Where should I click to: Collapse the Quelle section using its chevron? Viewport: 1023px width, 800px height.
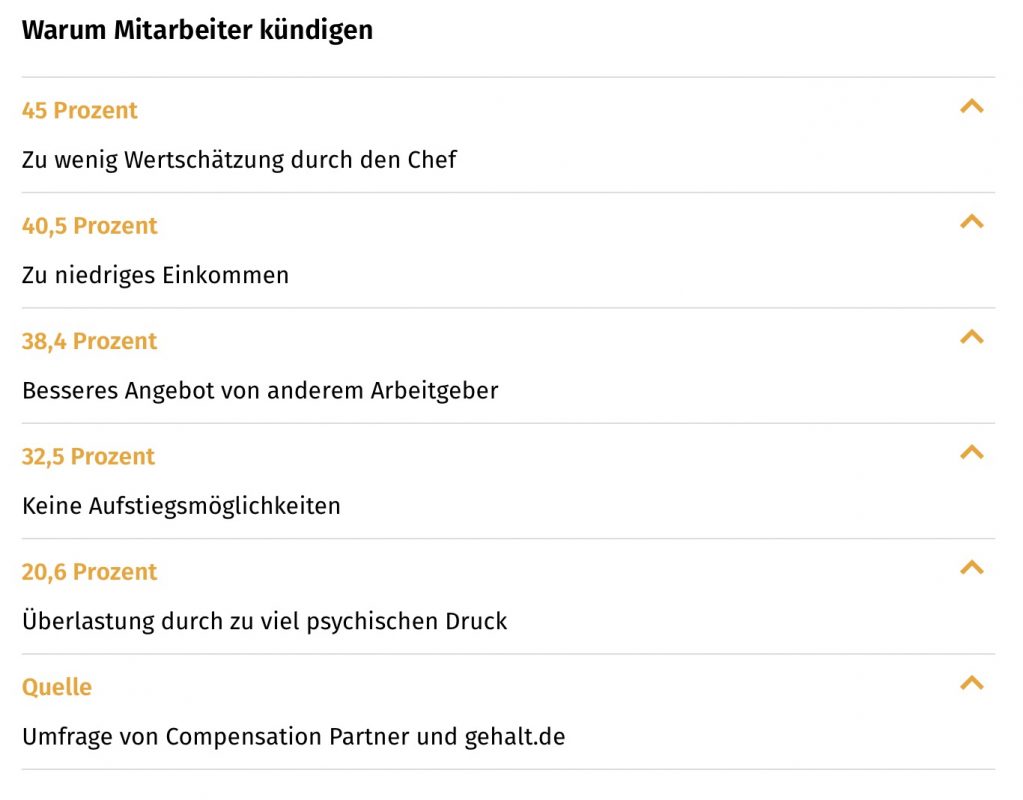(971, 683)
